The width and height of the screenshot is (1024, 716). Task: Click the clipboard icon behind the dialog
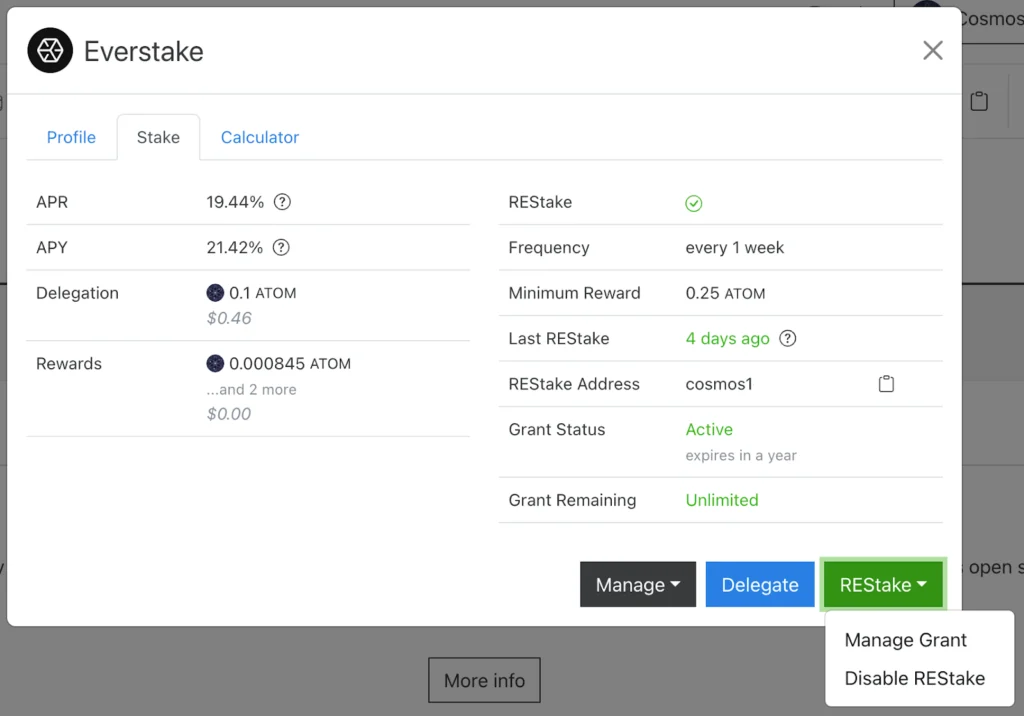tap(979, 101)
